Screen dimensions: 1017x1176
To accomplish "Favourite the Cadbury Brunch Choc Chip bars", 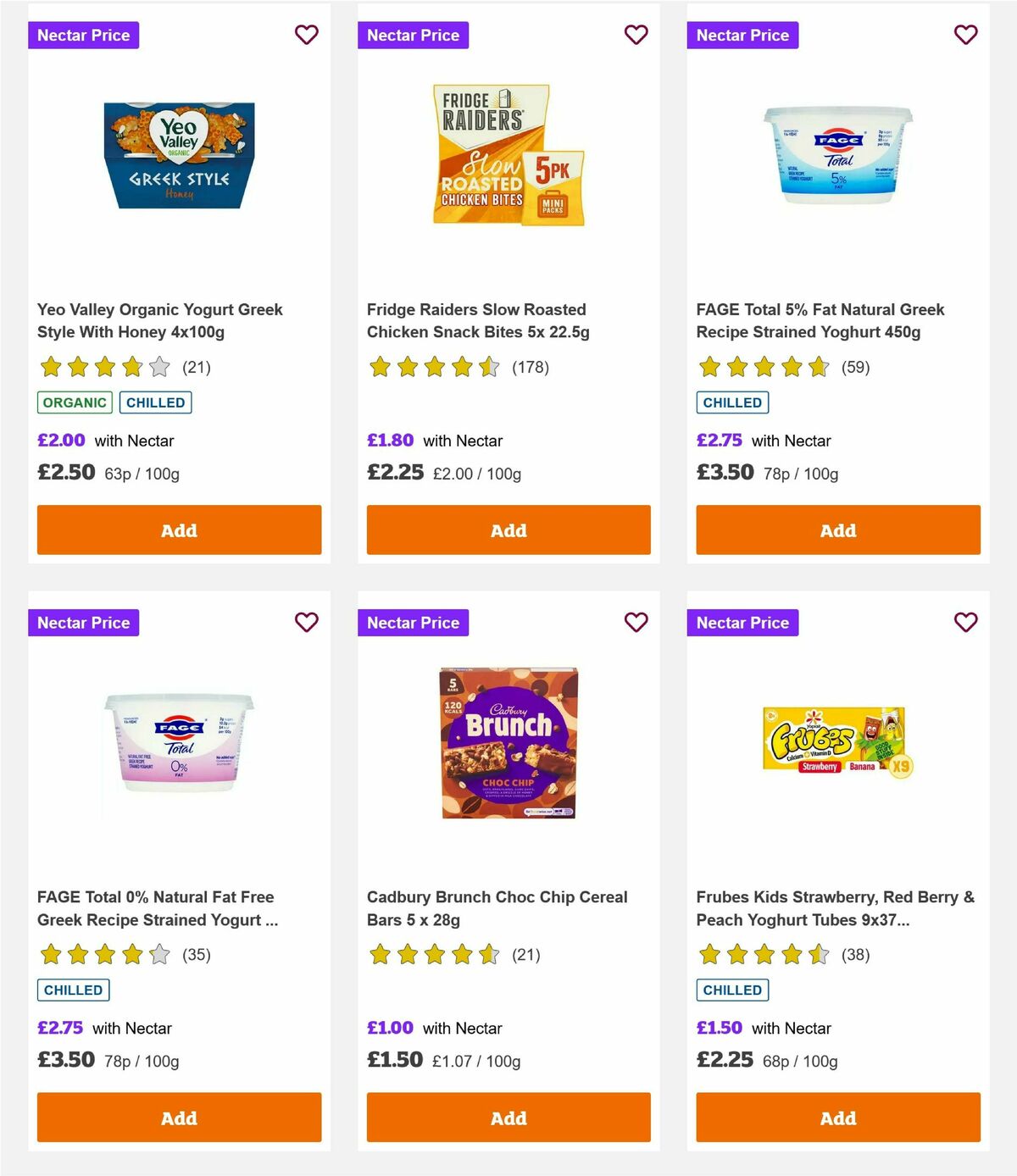I will pos(636,622).
